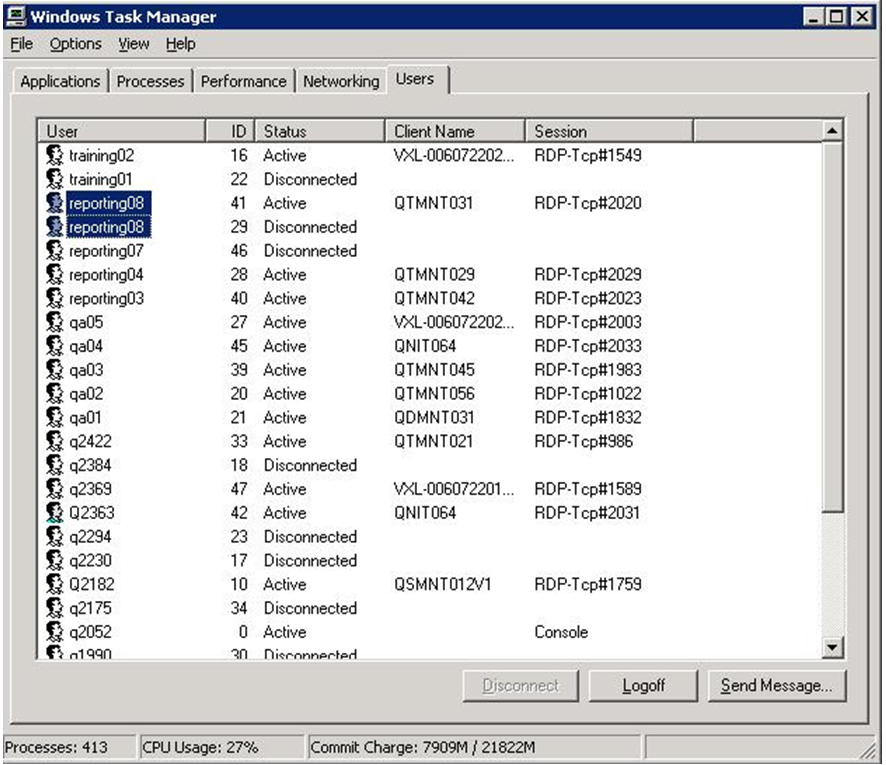Select the qa05 user name
Screen dimensions: 886x765
click(86, 322)
